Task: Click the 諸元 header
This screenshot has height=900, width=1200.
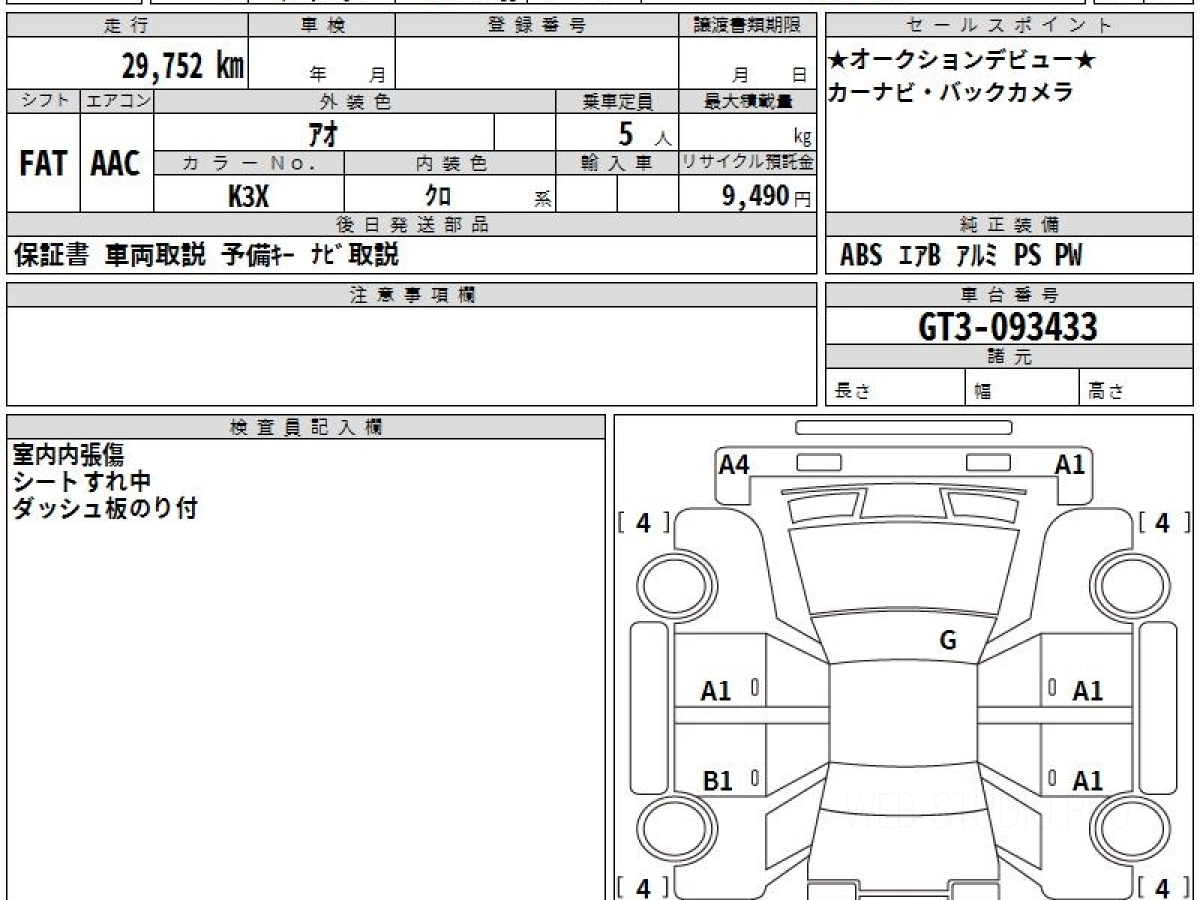Action: pyautogui.click(x=1010, y=357)
